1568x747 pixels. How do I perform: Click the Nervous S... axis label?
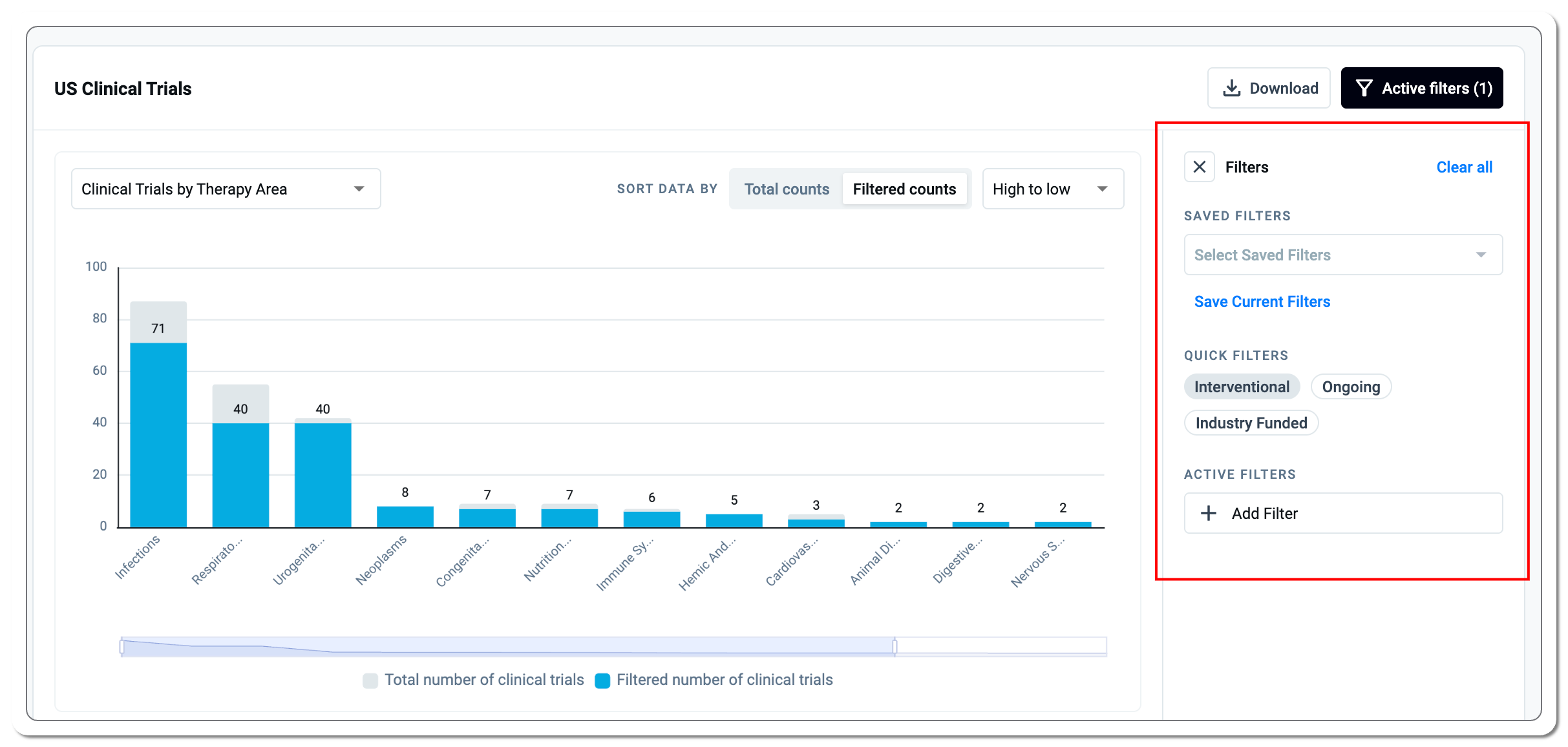(1038, 563)
